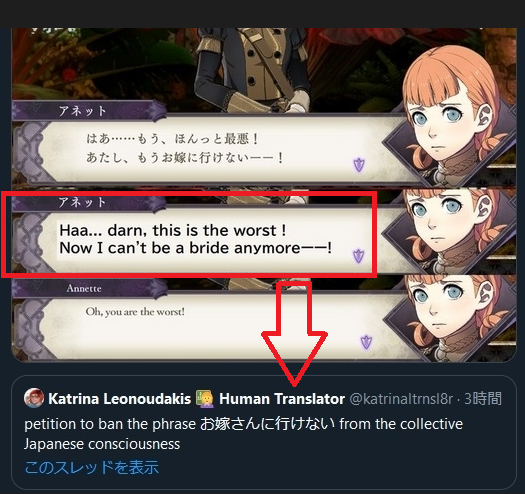
Task: Click advance arrow in the English Annette box
Action: [366, 342]
